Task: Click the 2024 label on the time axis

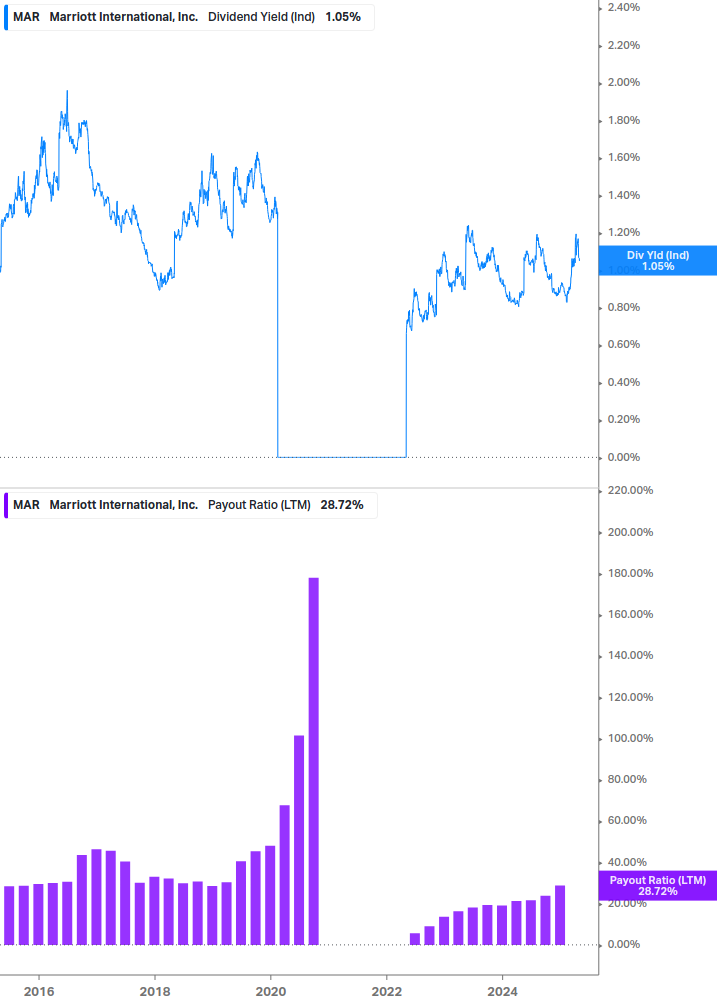Action: click(x=502, y=992)
